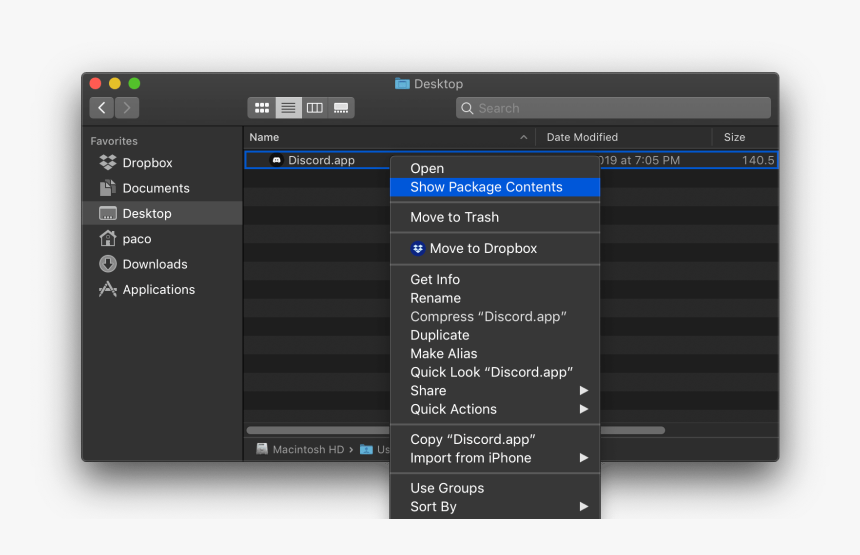Open Documents in the sidebar
860x555 pixels.
[162, 188]
